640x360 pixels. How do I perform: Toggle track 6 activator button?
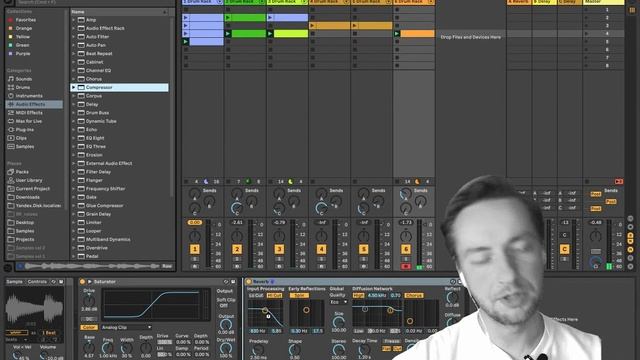coord(406,249)
